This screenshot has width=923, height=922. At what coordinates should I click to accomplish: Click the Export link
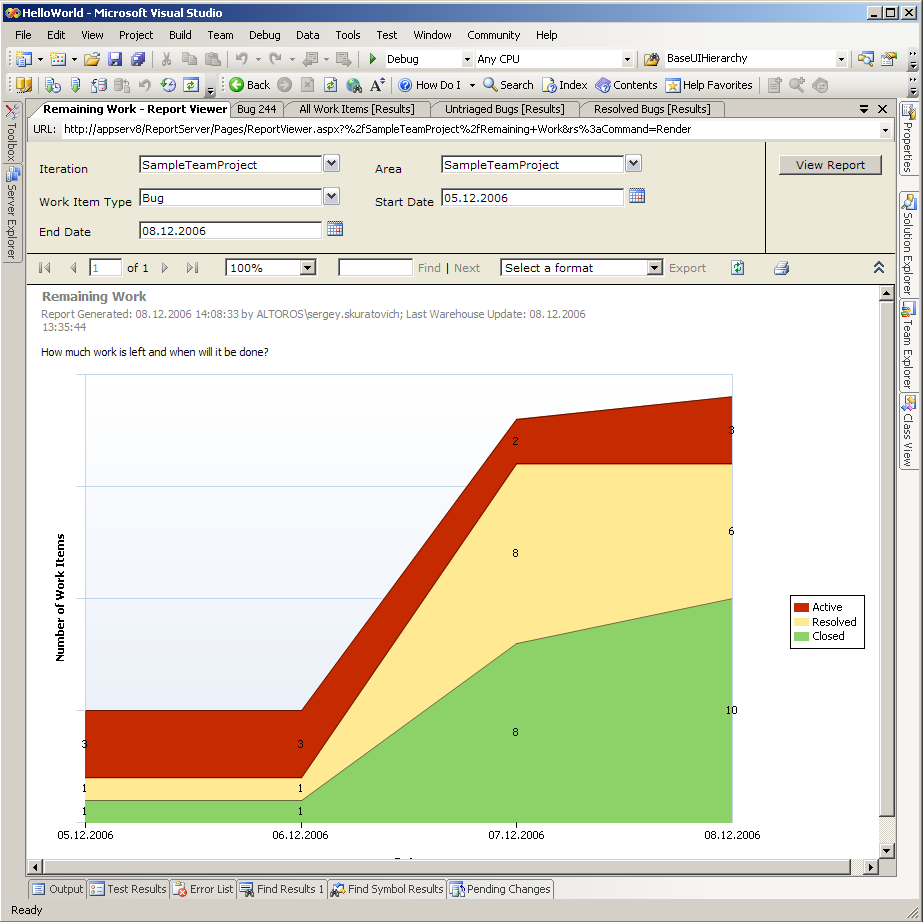click(687, 268)
